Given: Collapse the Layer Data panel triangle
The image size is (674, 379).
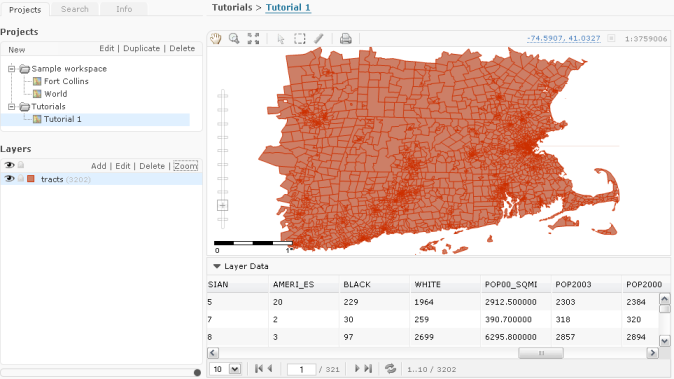Looking at the screenshot, I should click(217, 266).
